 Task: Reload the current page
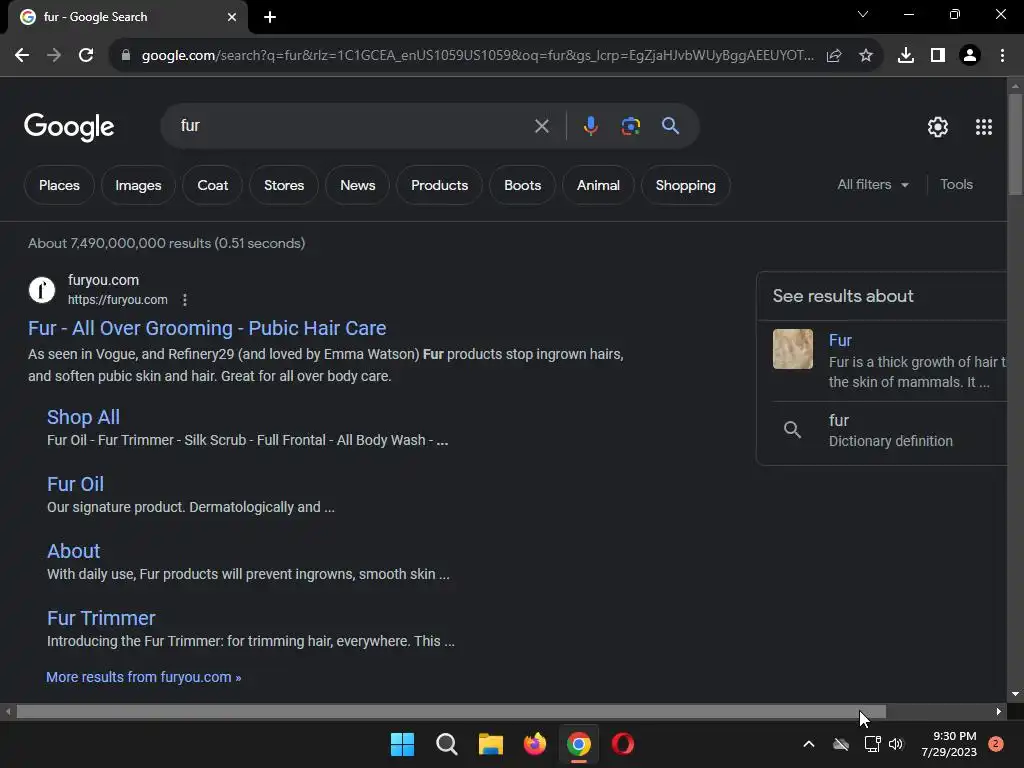pyautogui.click(x=86, y=56)
